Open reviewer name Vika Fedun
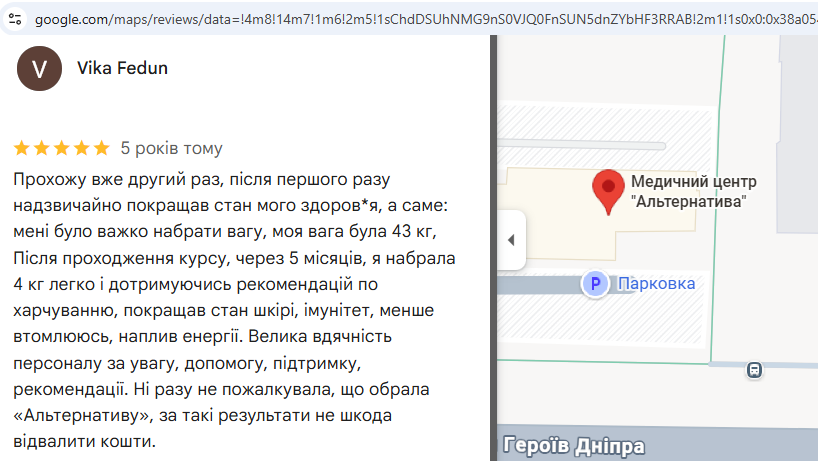The width and height of the screenshot is (818, 461). pos(123,68)
